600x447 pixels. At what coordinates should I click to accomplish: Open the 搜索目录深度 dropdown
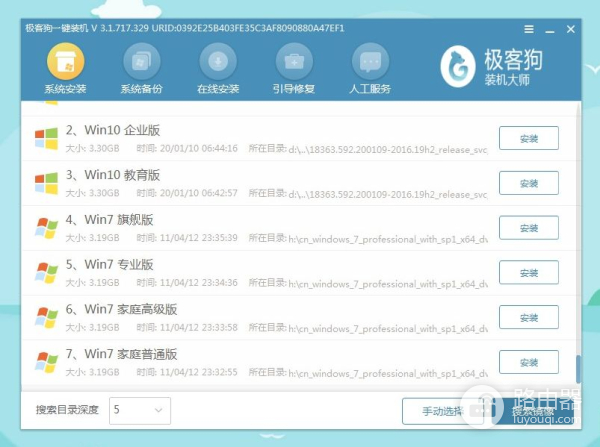pyautogui.click(x=140, y=411)
